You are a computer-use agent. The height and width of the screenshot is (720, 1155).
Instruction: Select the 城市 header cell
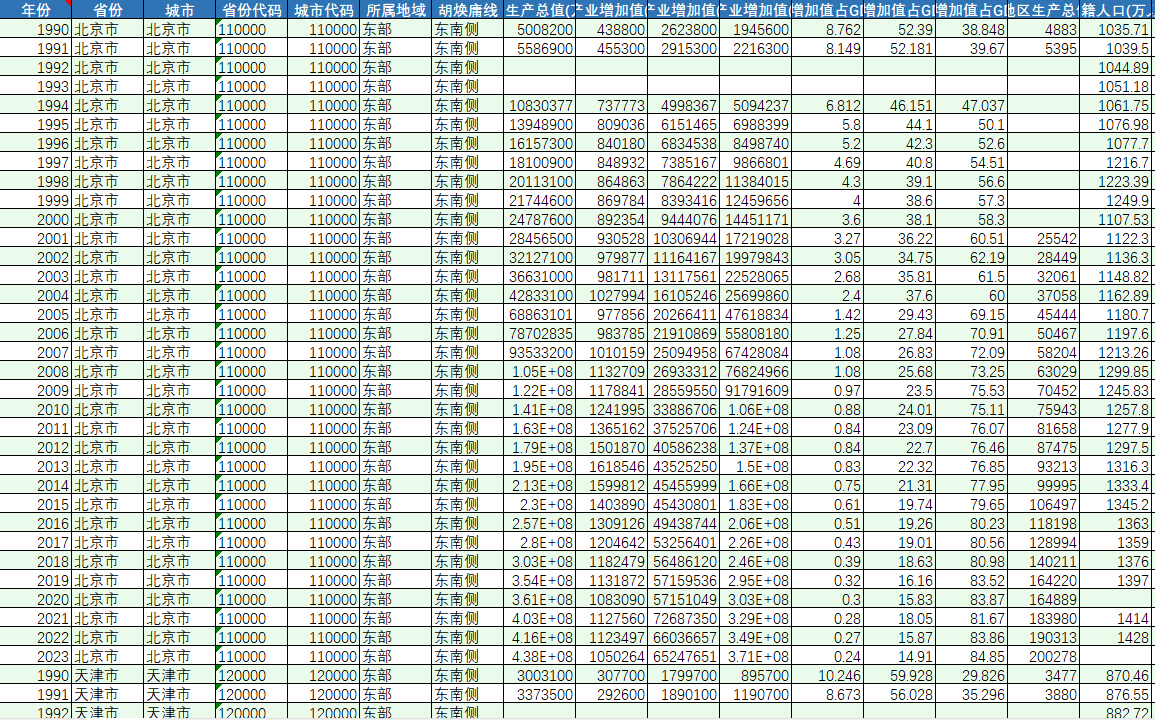179,10
